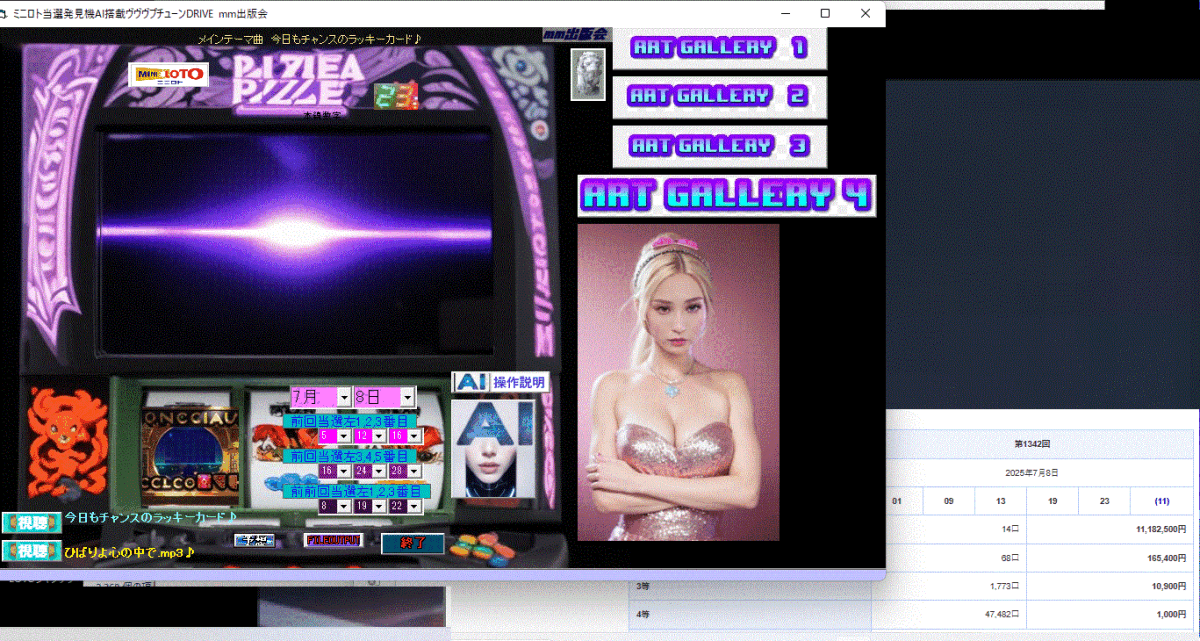Image resolution: width=1200 pixels, height=641 pixels.
Task: Expand the dropdown showing 12
Action: pos(378,436)
